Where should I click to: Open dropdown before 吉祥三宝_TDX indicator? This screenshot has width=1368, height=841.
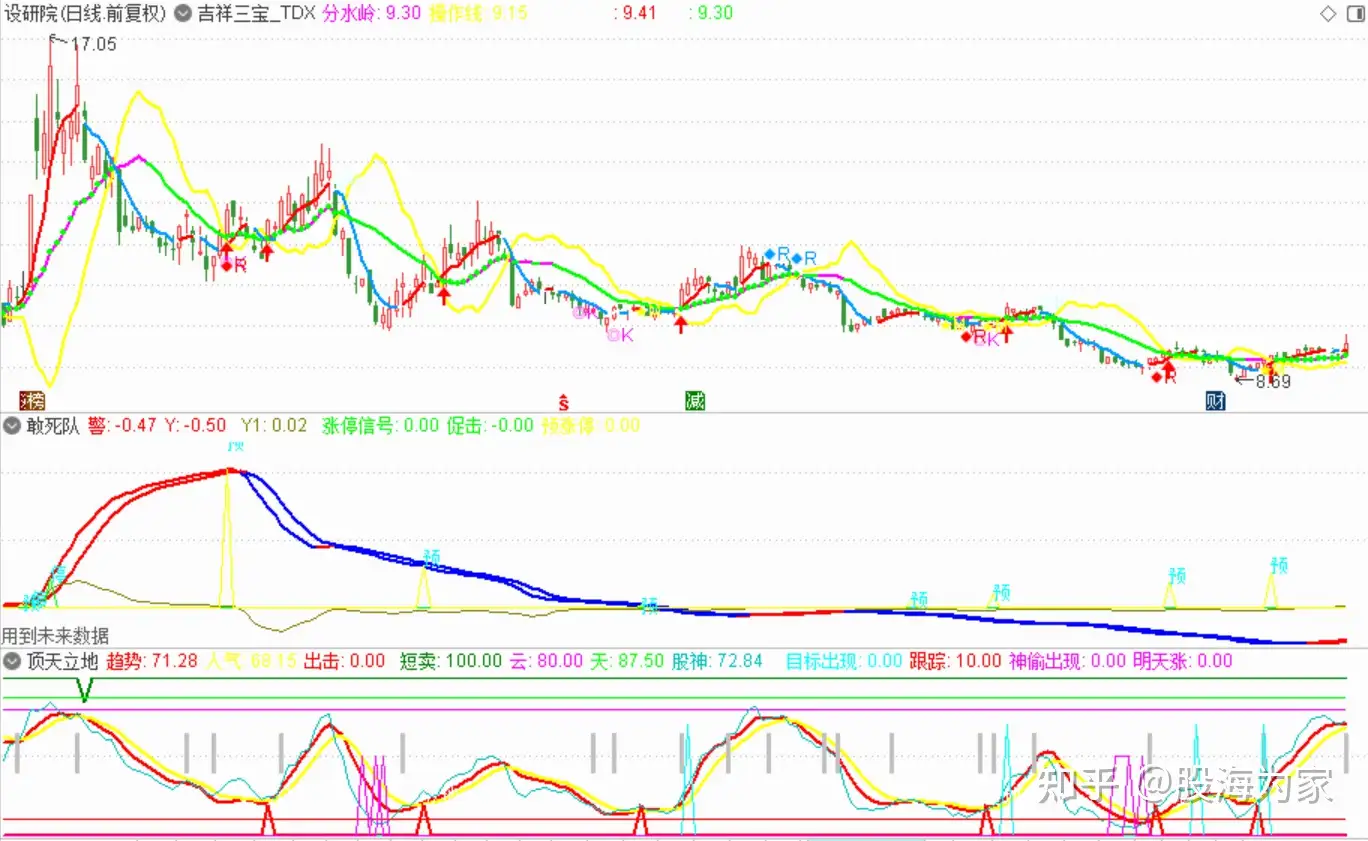[x=183, y=13]
